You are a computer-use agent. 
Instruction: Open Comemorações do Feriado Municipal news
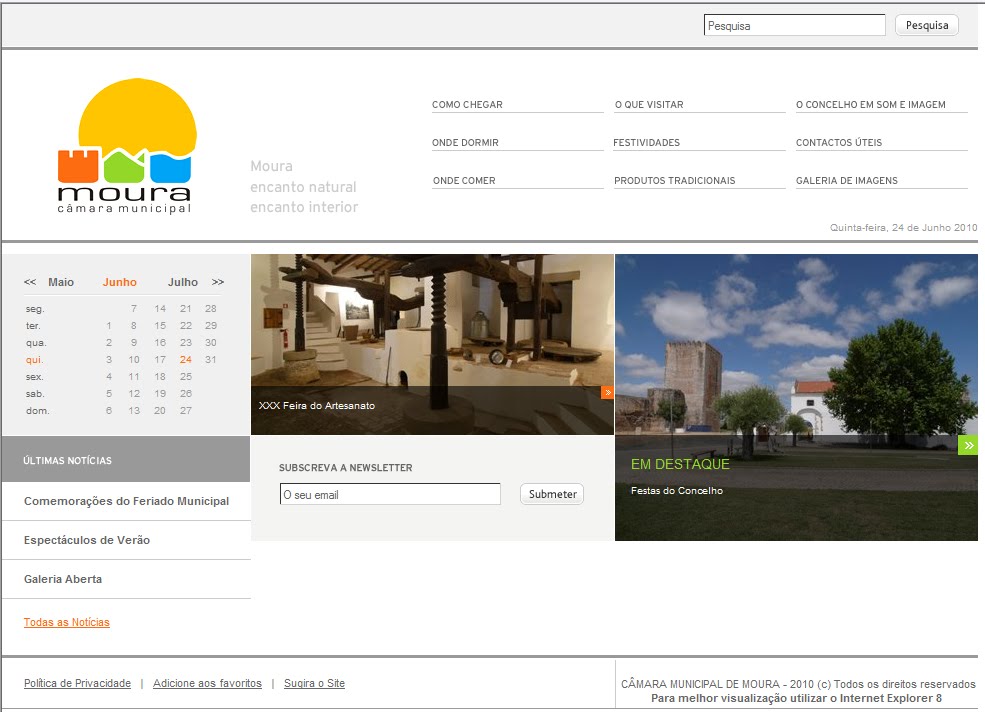pos(126,501)
